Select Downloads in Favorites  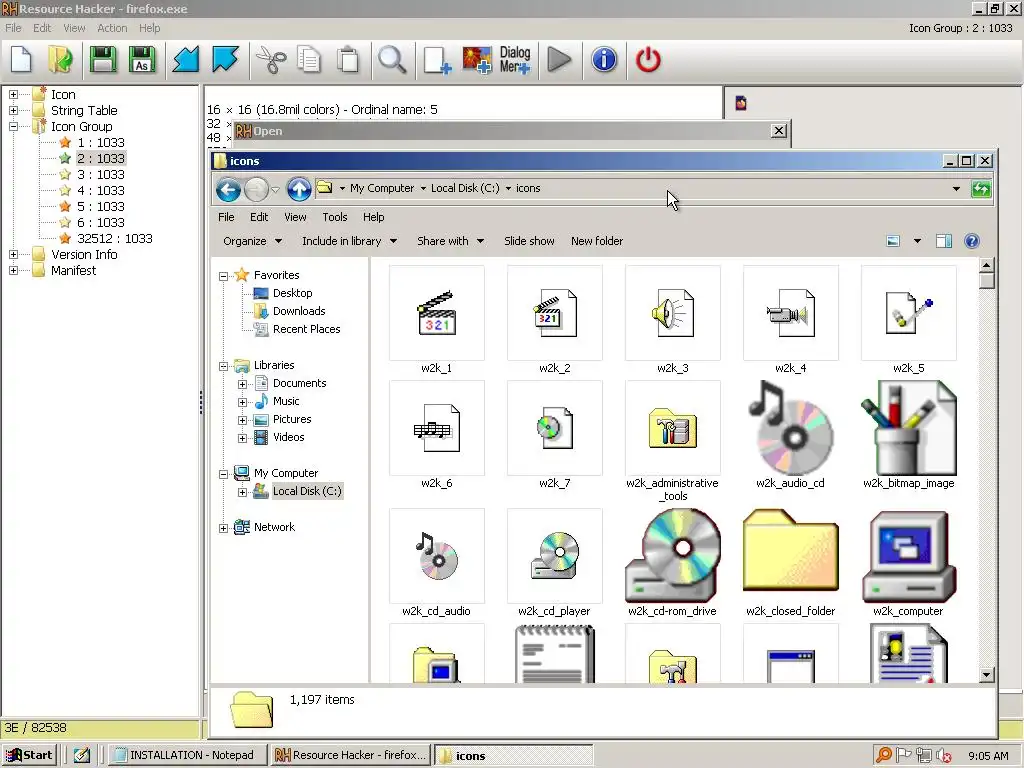click(299, 311)
